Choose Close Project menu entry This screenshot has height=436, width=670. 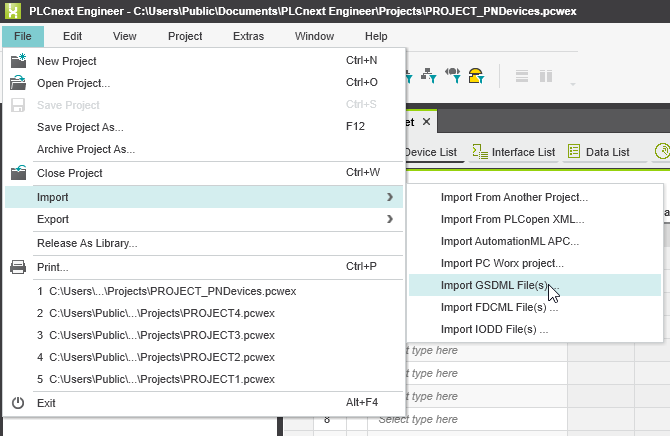(x=204, y=173)
